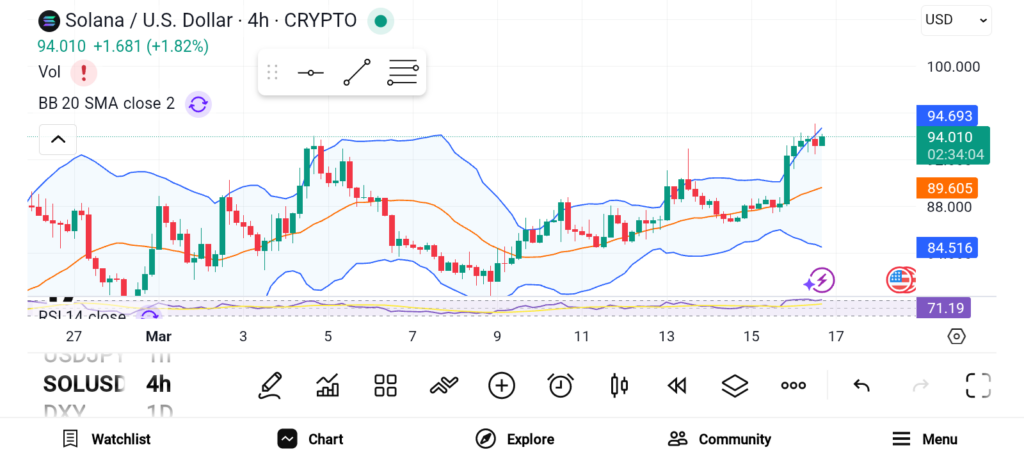
Task: Collapse the indicator legend chevron
Action: click(58, 139)
